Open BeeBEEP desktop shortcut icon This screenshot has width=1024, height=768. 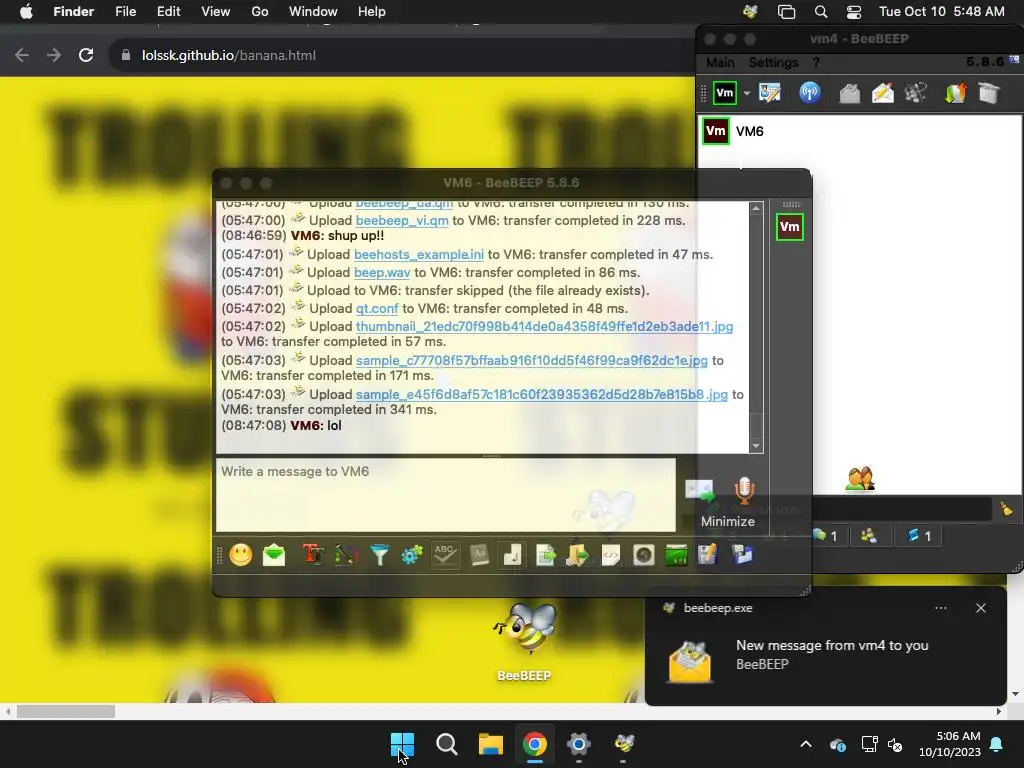524,641
